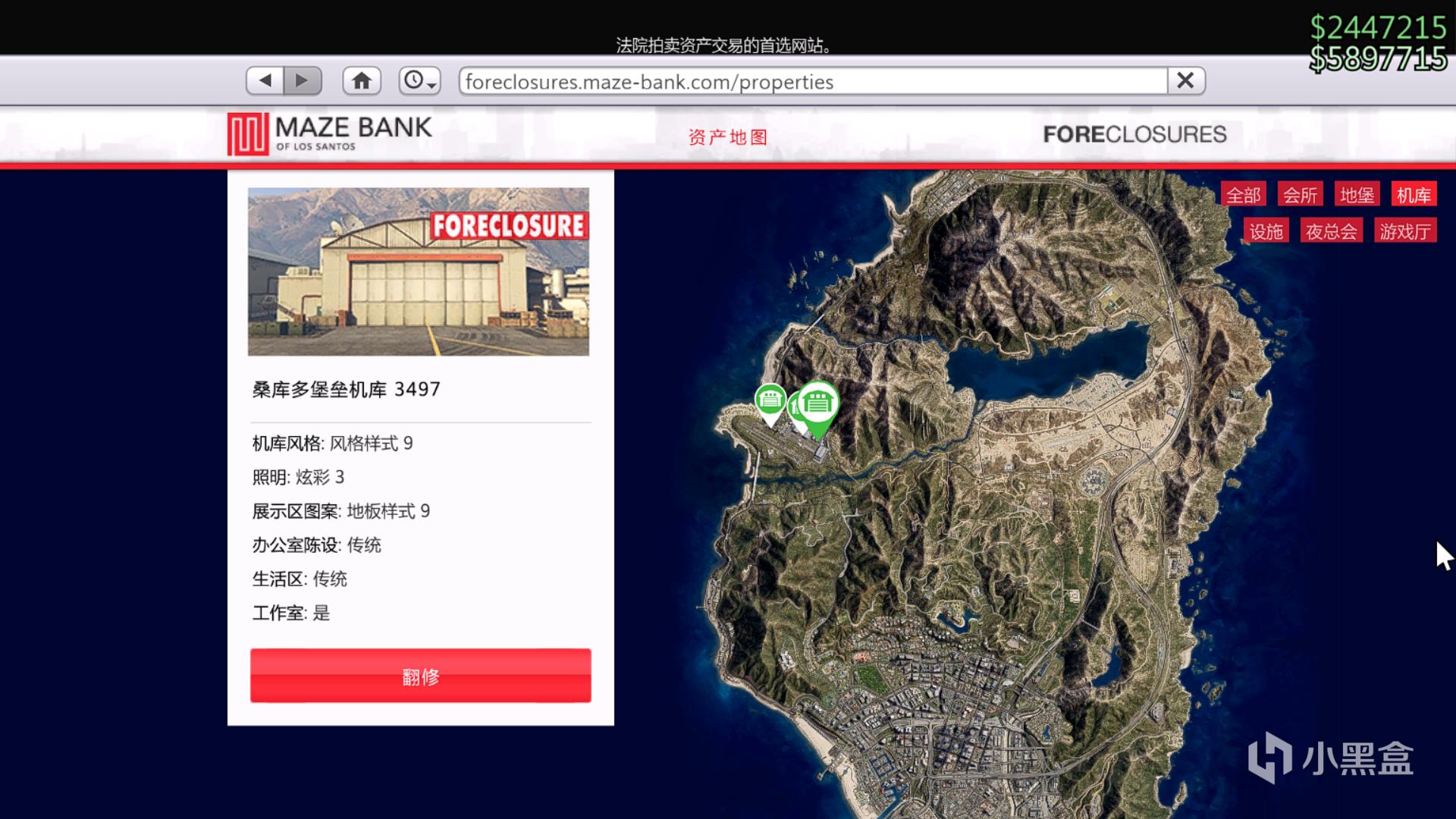Close the browser with the X button
This screenshot has width=1456, height=819.
coord(1185,80)
